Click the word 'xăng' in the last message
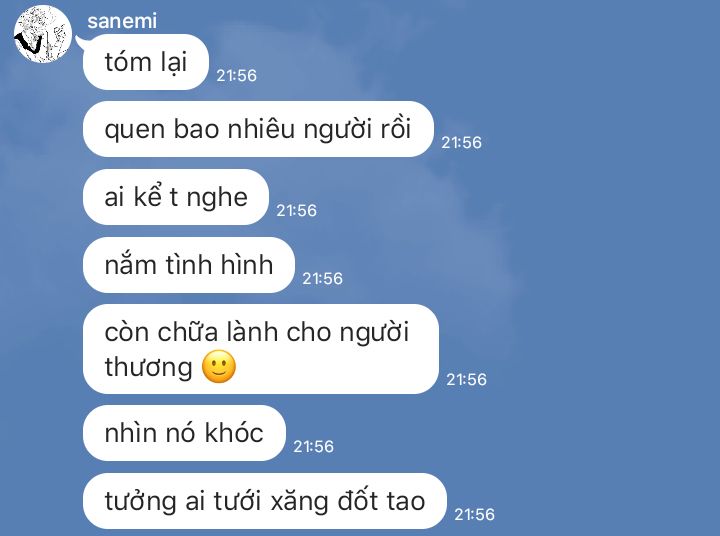Screen dimensions: 720x536 click(x=299, y=501)
